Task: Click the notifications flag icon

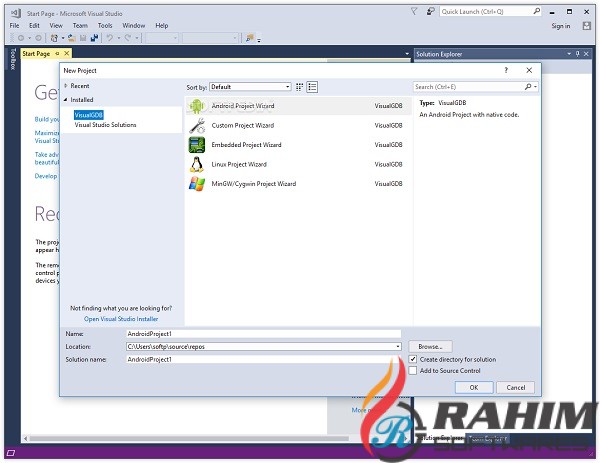Action: pos(414,12)
